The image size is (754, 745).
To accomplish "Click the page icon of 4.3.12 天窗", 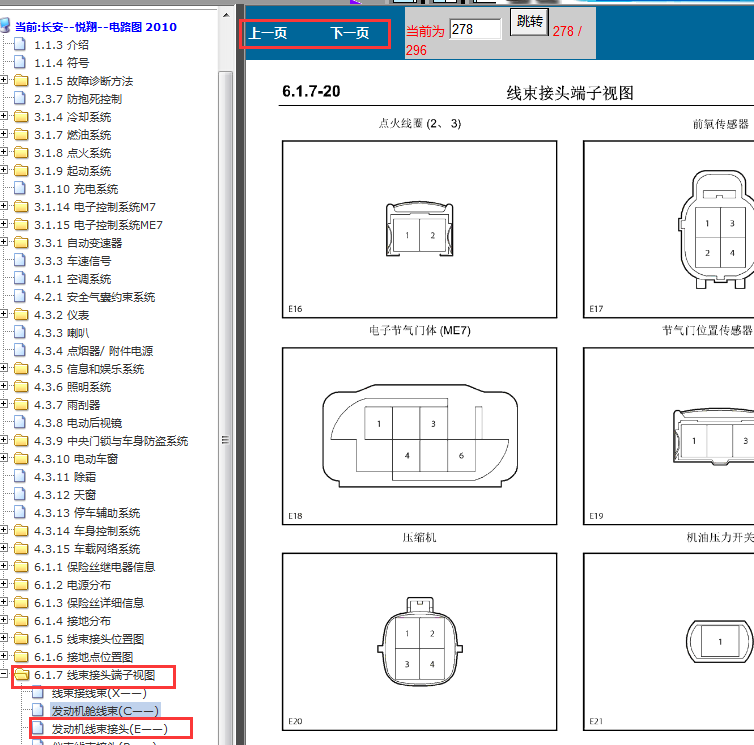I will tap(20, 494).
